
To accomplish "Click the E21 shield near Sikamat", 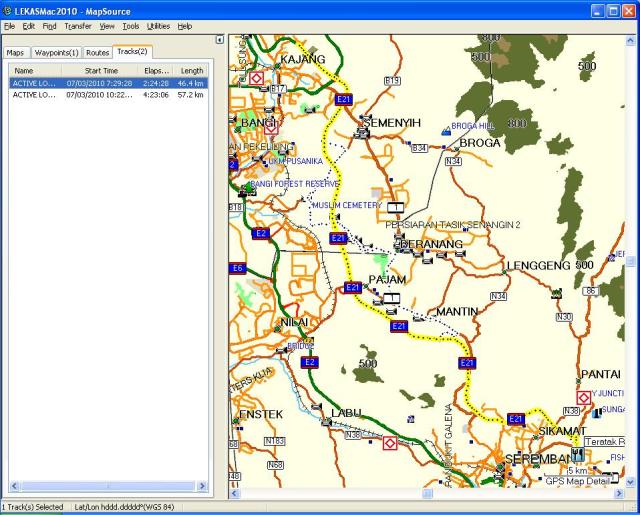I will [x=516, y=419].
